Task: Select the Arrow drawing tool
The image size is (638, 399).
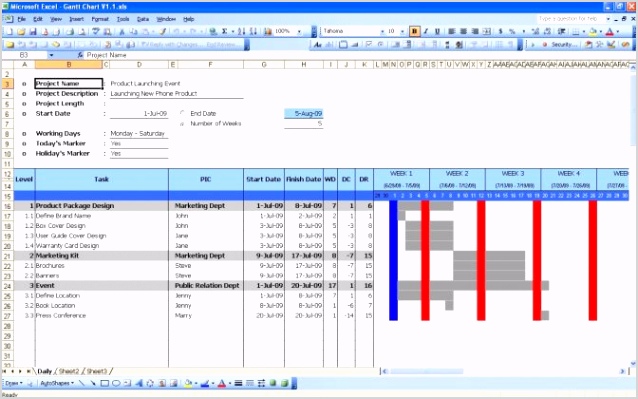Action: (93, 383)
